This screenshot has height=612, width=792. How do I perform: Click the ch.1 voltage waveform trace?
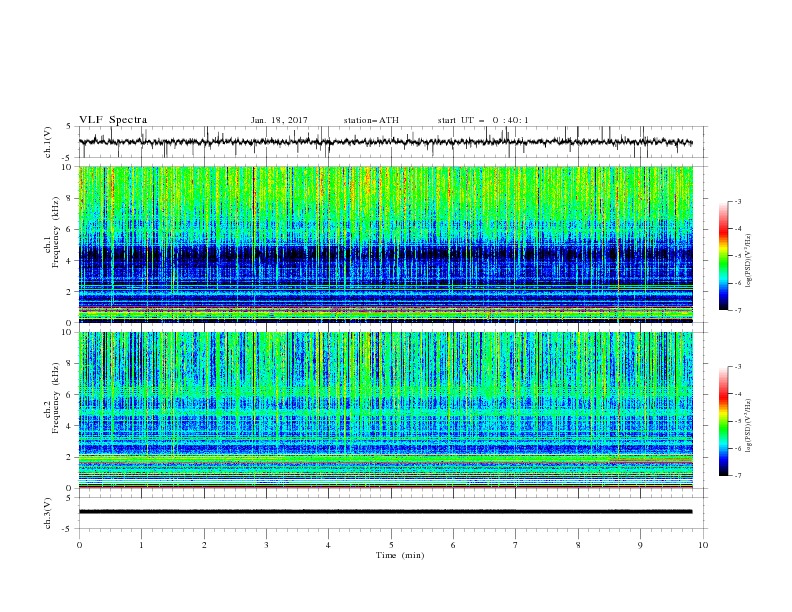pos(385,142)
